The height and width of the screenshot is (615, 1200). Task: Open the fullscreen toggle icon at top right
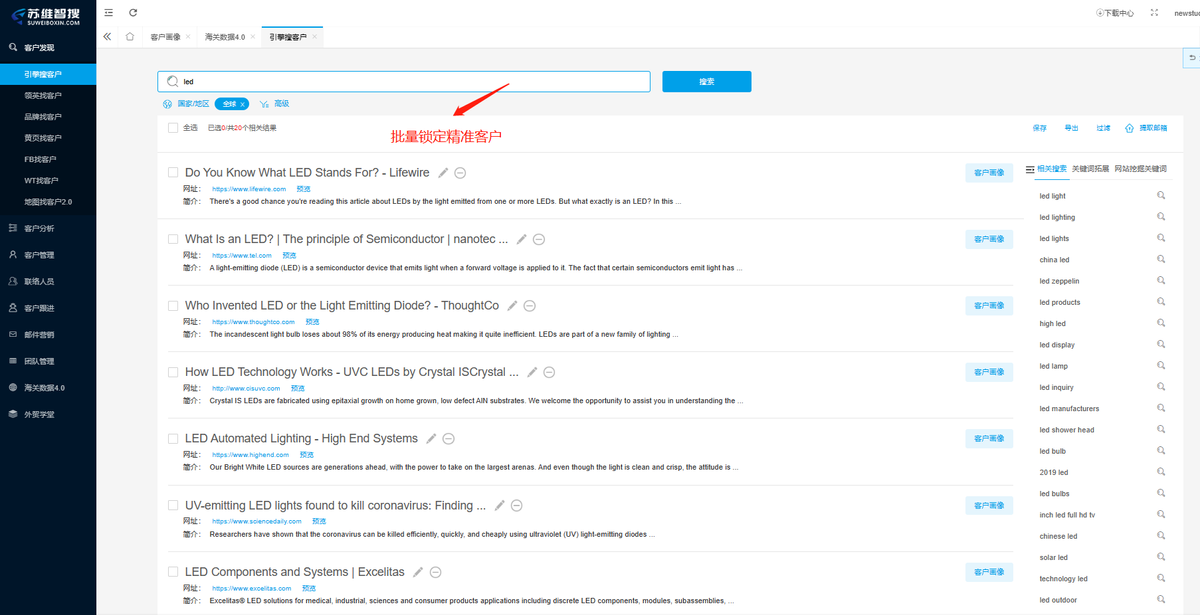coord(1154,13)
